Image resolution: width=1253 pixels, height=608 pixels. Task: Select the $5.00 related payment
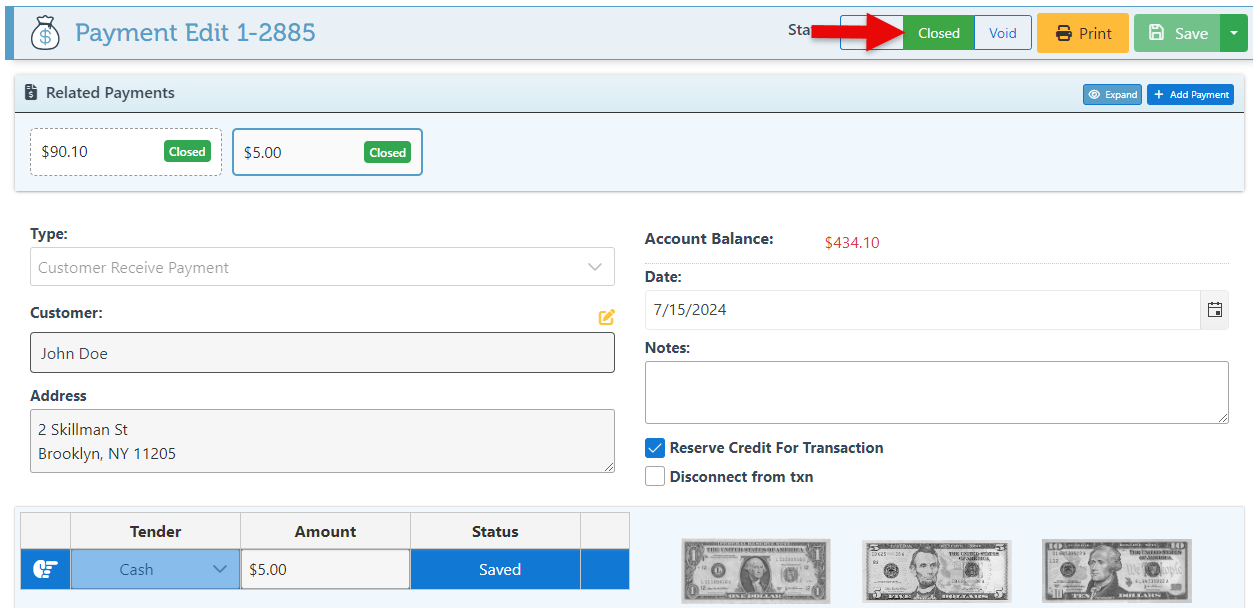click(x=326, y=152)
